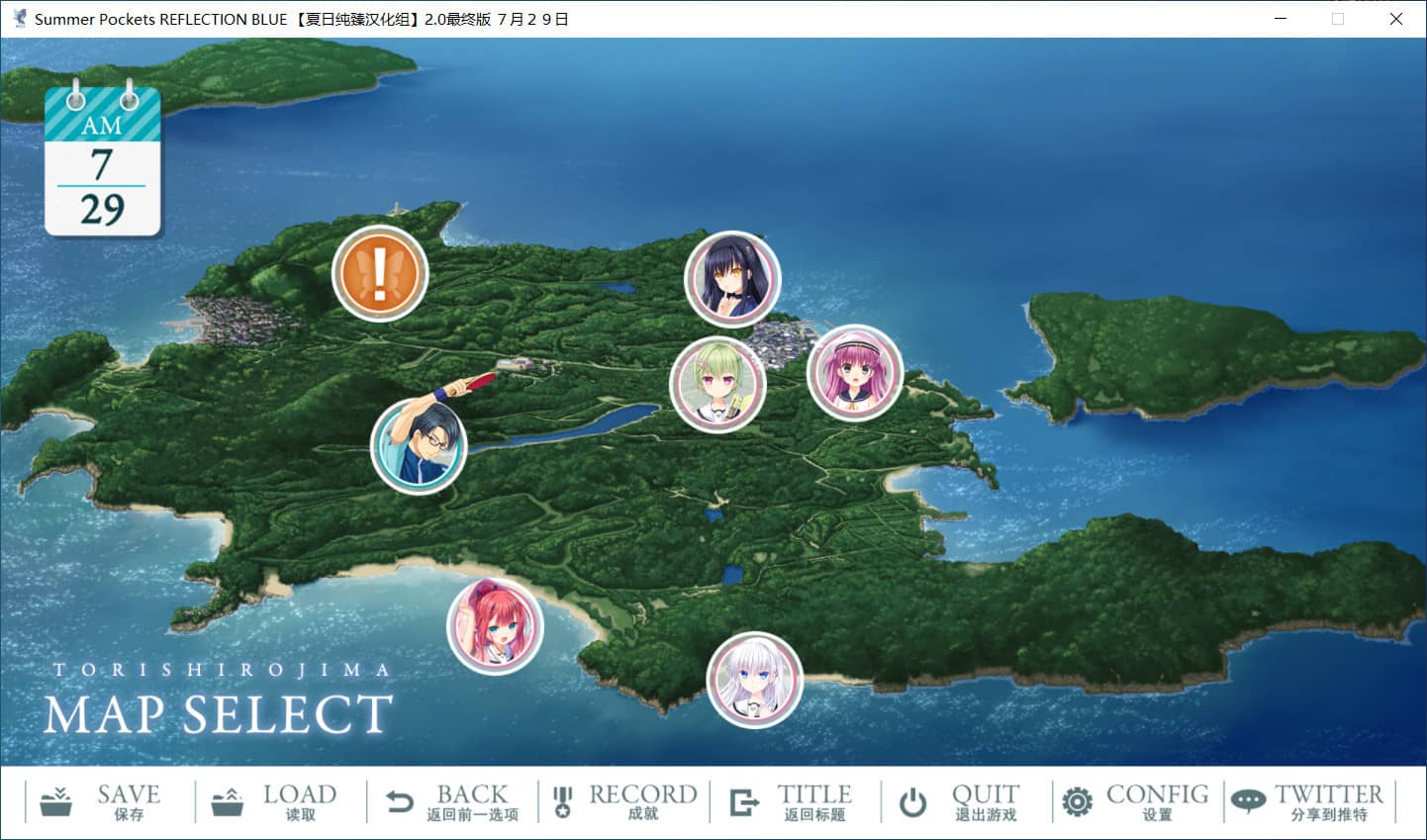Choose the pink-haired girl with hat portrait
Image resolution: width=1427 pixels, height=840 pixels.
(x=855, y=373)
